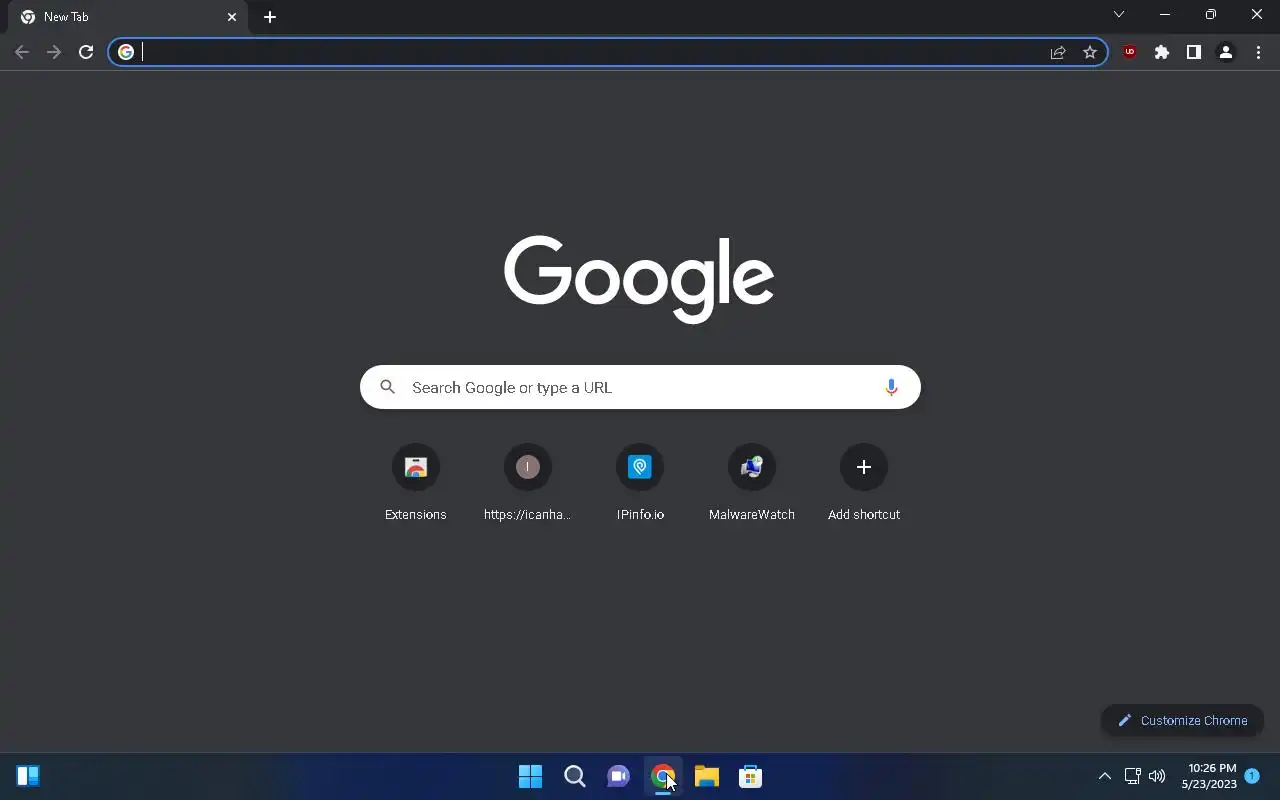The image size is (1280, 800).
Task: Start voice search with microphone icon
Action: coord(891,387)
